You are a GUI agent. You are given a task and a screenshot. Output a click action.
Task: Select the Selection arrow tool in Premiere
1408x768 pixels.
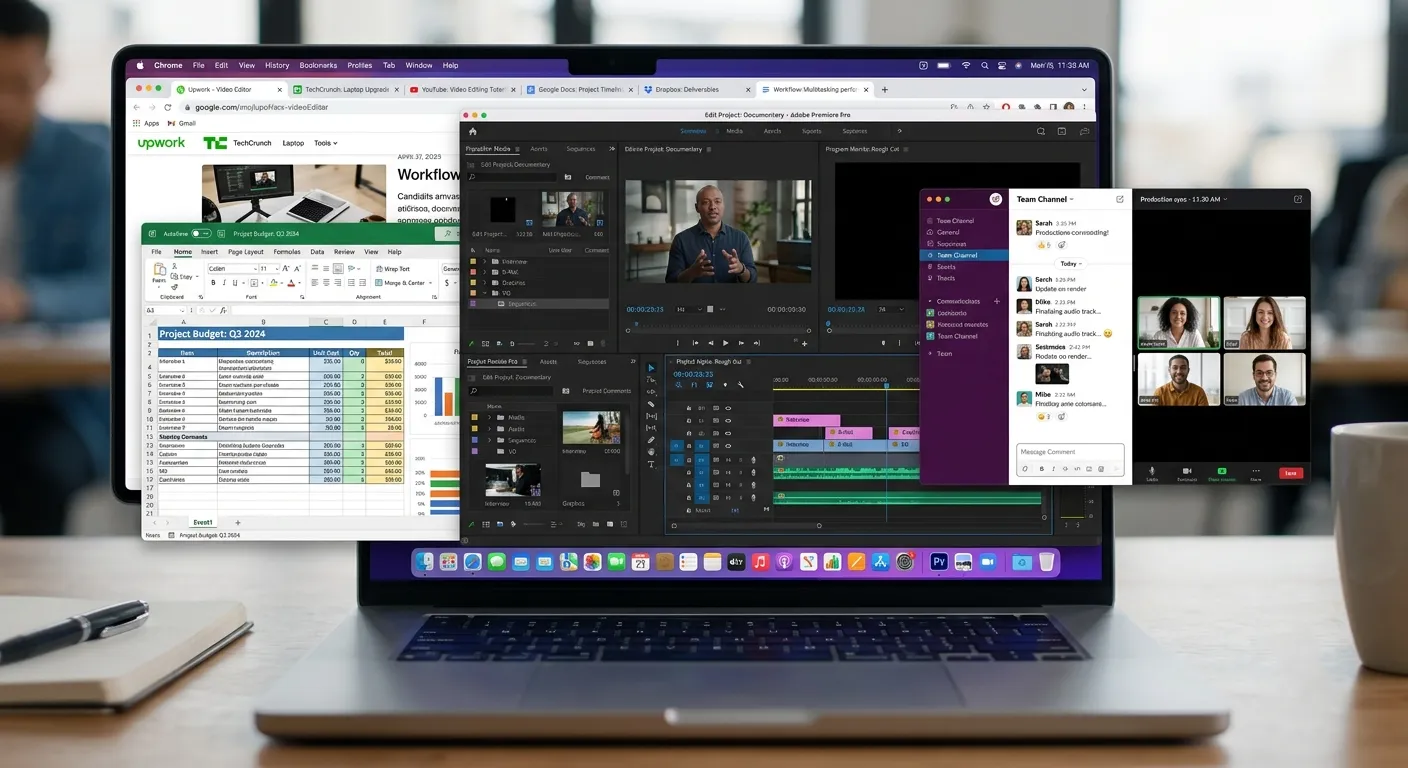(652, 368)
